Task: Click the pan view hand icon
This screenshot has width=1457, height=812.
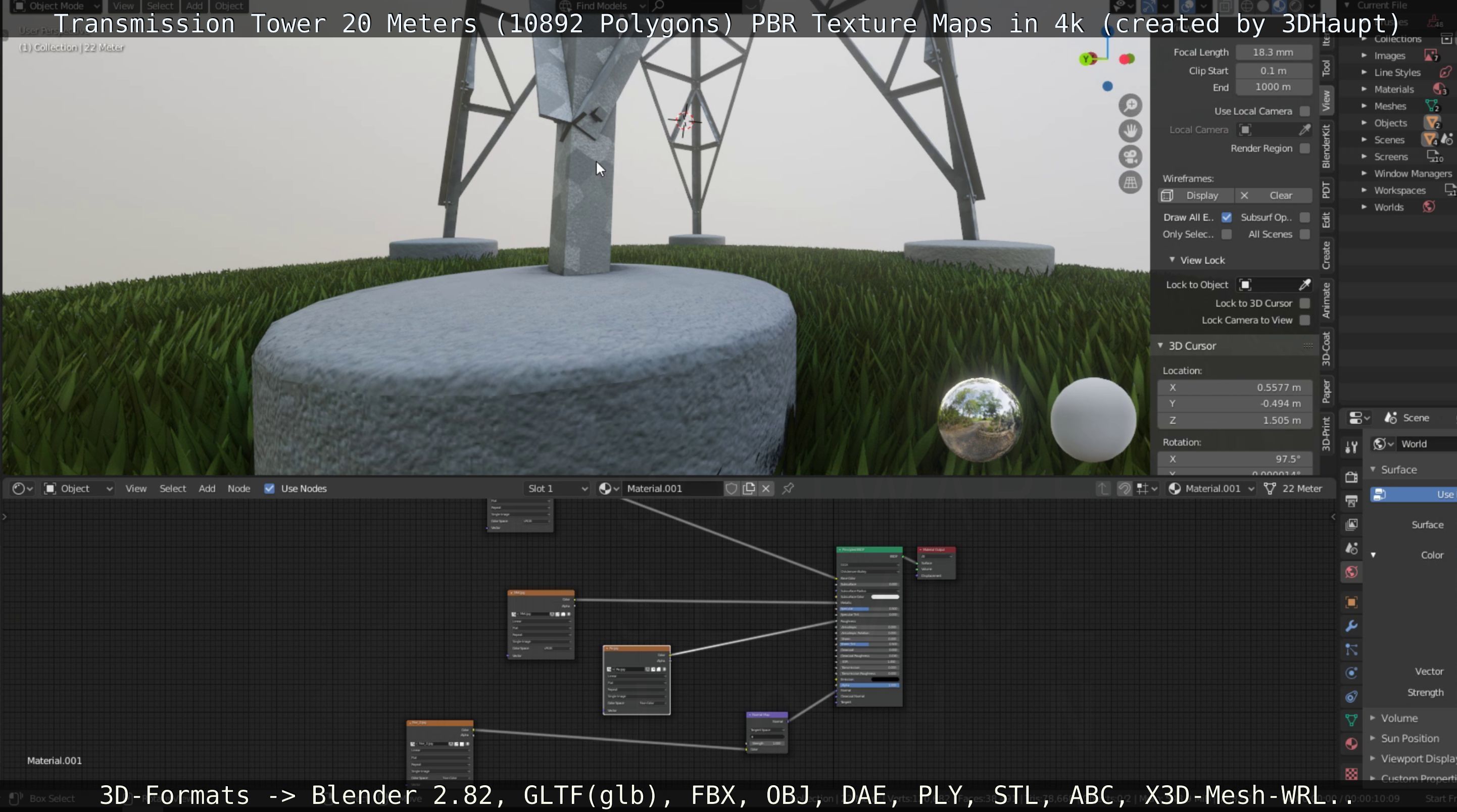Action: (x=1130, y=131)
